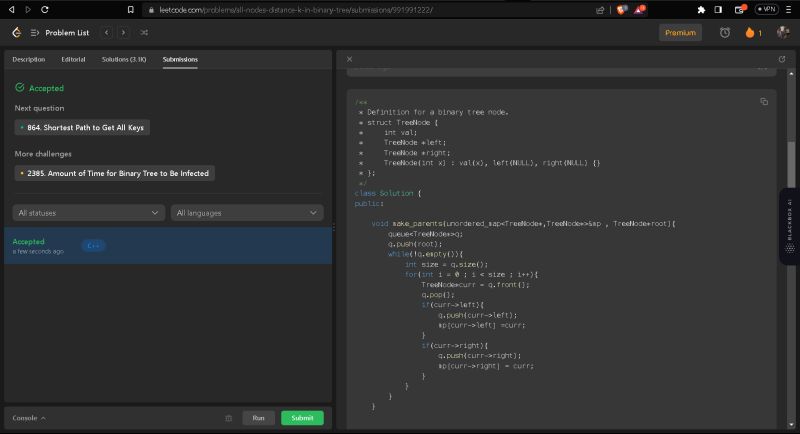The width and height of the screenshot is (800, 434).
Task: Expand the All languages dropdown
Action: click(x=247, y=213)
